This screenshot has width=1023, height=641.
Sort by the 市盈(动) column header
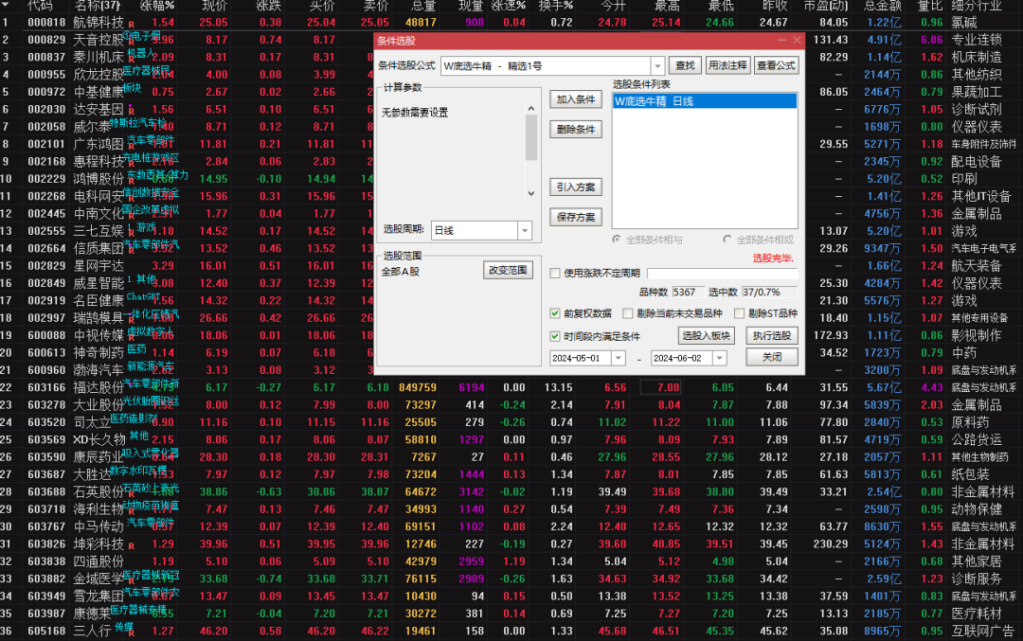pos(826,6)
